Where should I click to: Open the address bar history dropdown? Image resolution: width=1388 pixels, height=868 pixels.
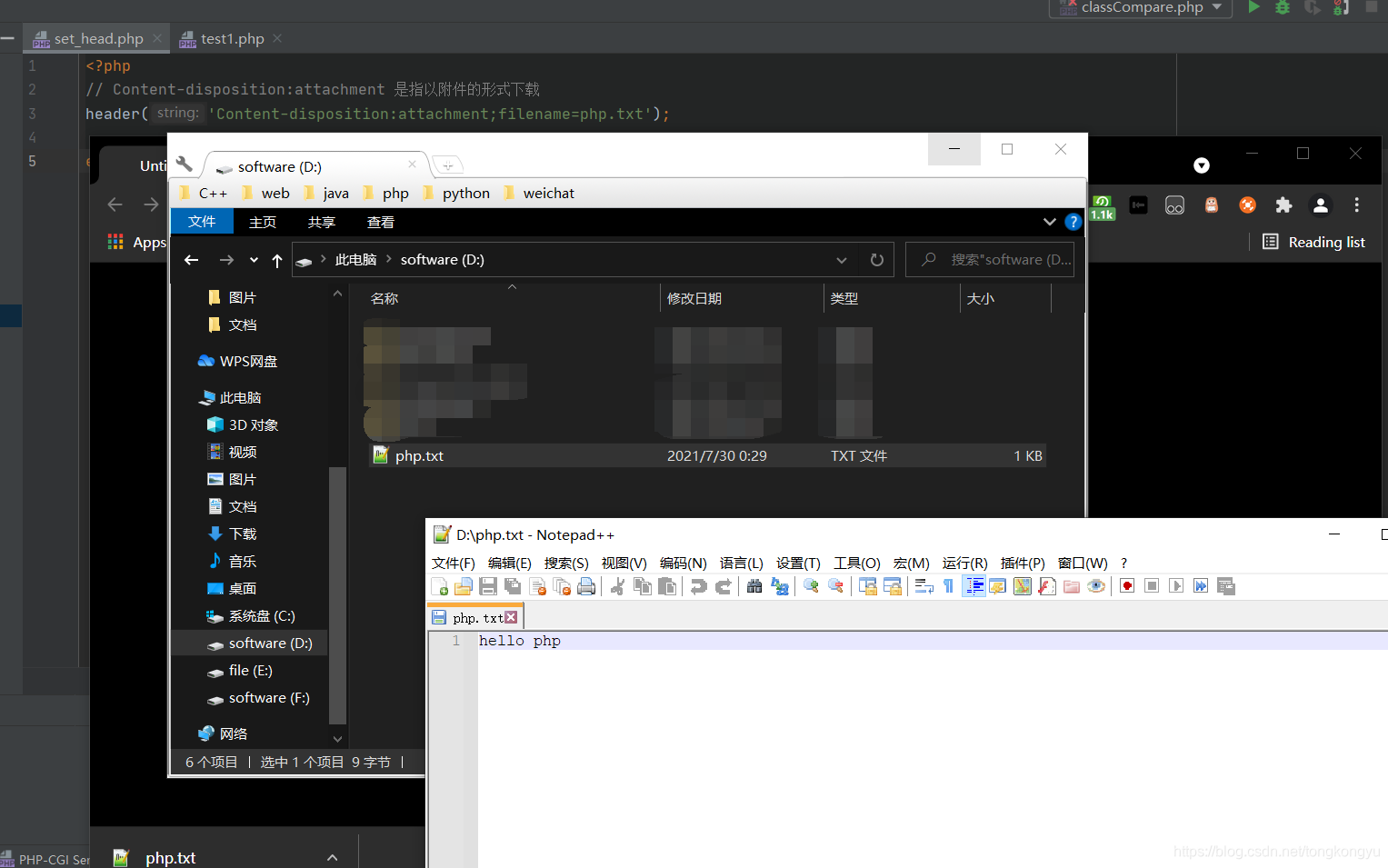click(842, 260)
